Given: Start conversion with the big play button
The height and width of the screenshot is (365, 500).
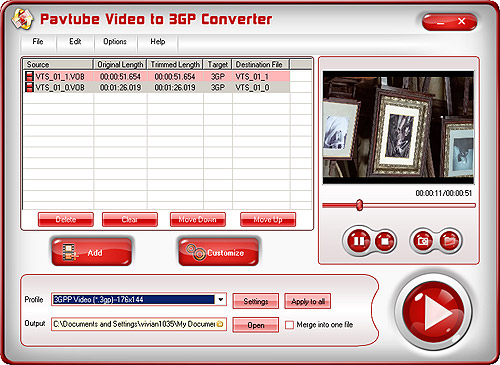Looking at the screenshot, I should click(433, 312).
